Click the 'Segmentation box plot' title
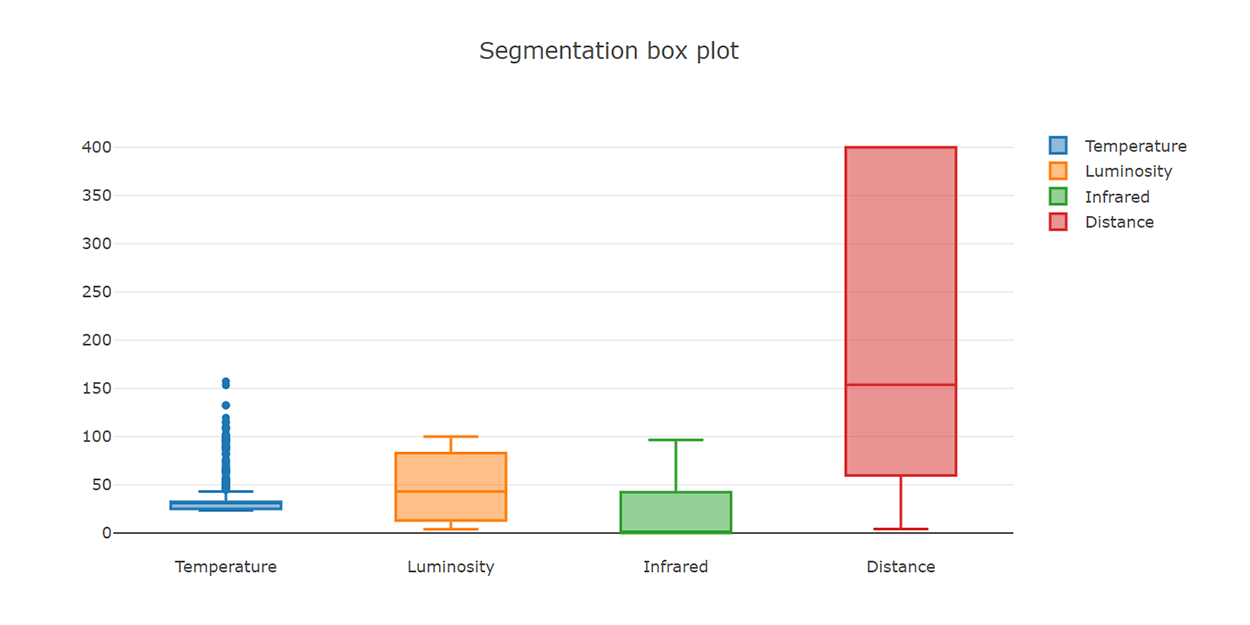Image resolution: width=1250 pixels, height=625 pixels. point(608,51)
